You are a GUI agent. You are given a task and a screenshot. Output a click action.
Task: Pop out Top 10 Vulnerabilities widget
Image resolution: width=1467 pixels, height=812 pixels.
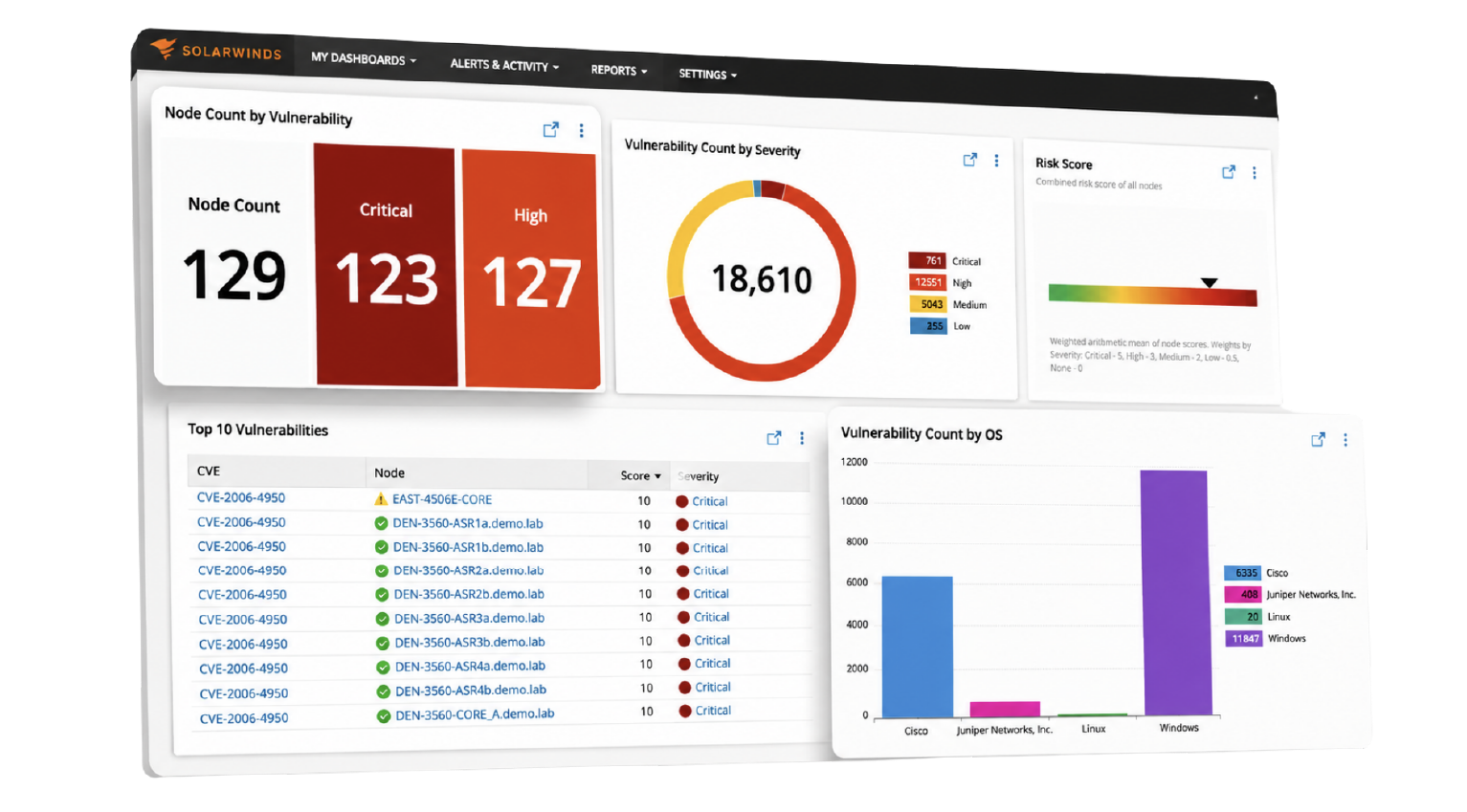tap(774, 438)
